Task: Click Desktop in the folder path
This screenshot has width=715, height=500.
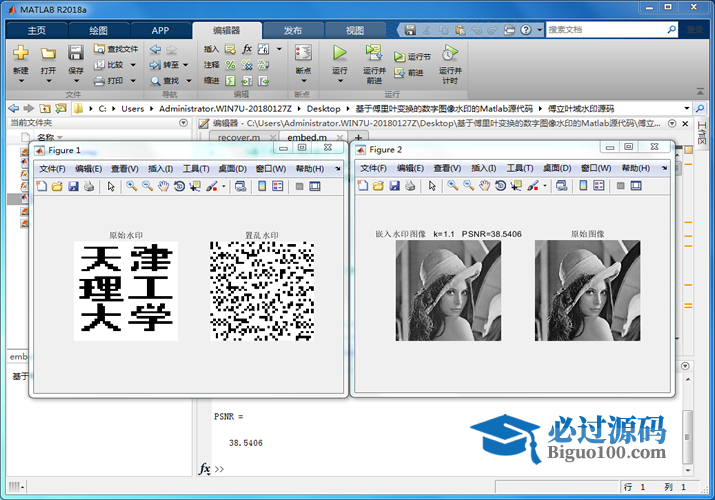Action: [323, 108]
